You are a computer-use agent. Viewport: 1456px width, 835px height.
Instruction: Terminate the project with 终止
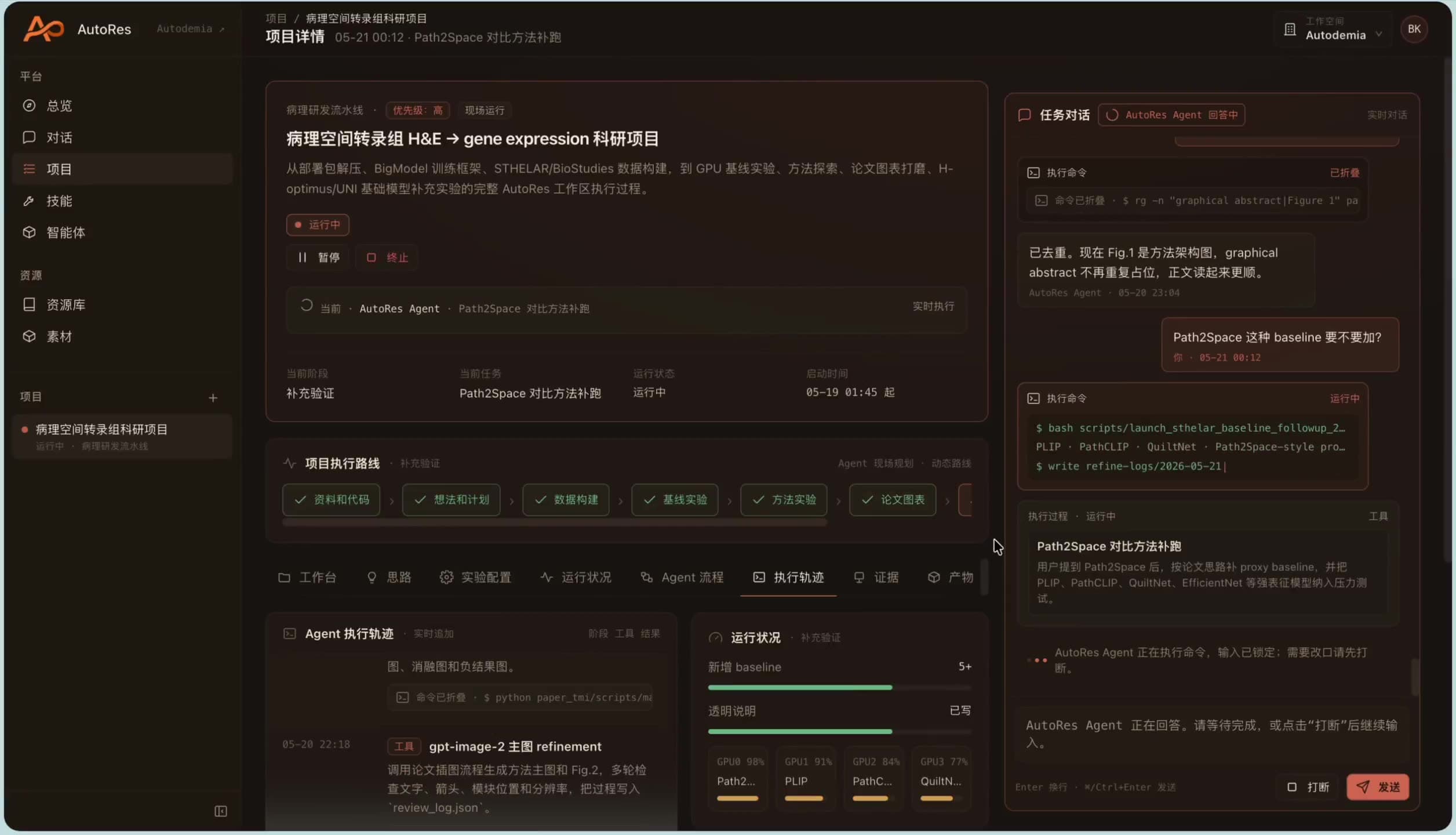pyautogui.click(x=387, y=257)
